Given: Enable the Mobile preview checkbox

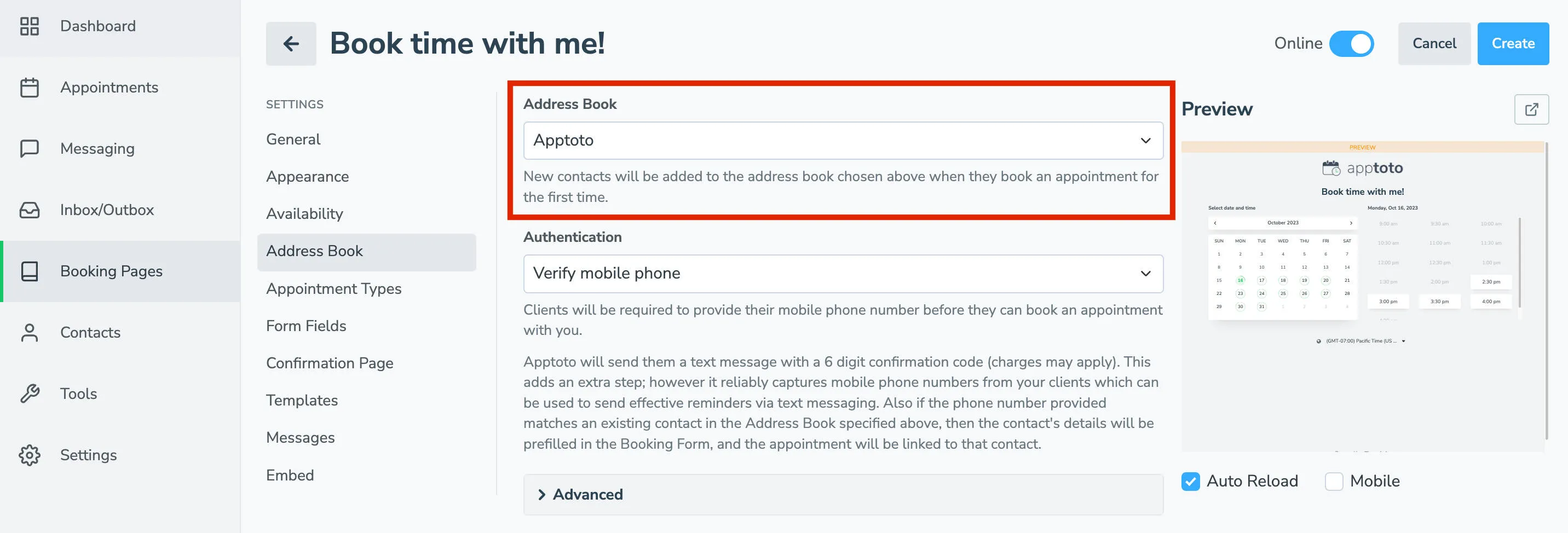Looking at the screenshot, I should (1334, 481).
